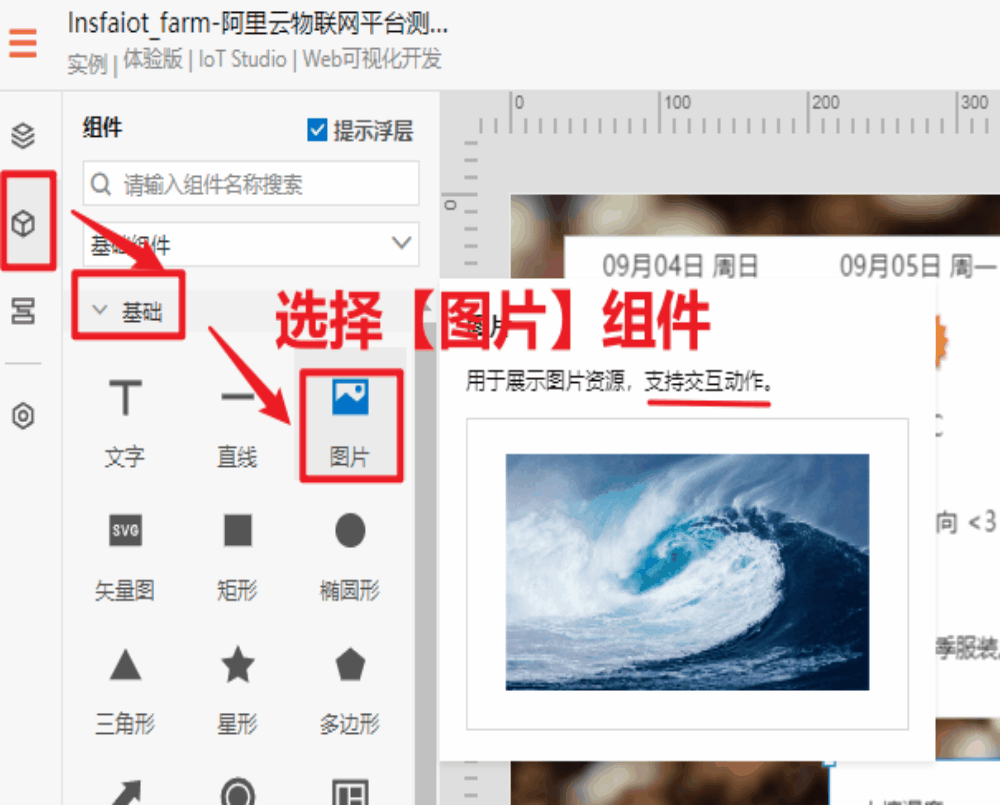
Task: Open the layers panel icon
Action: pos(23,135)
